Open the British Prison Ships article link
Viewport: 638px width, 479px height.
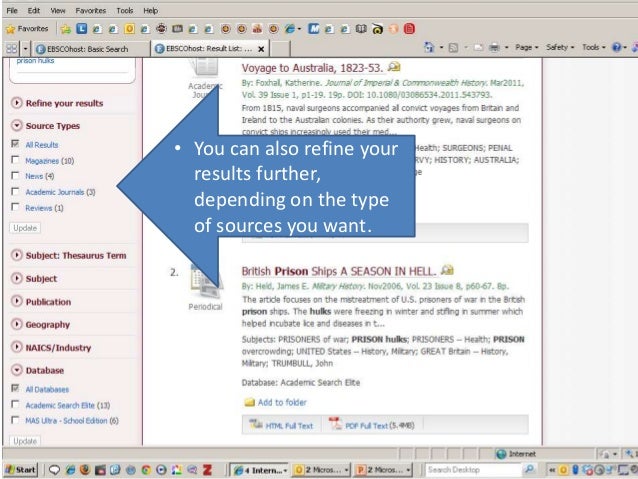click(x=339, y=271)
